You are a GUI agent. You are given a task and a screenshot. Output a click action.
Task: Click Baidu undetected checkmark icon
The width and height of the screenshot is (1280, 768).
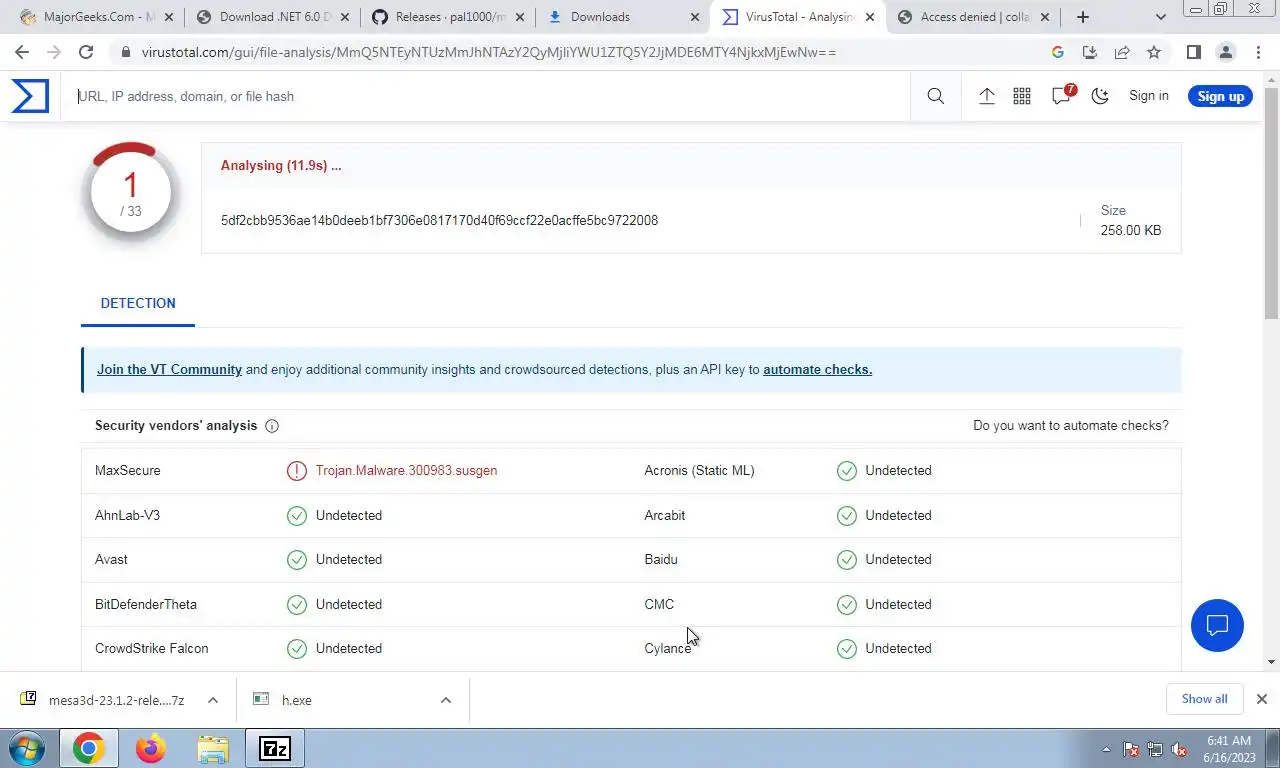[847, 559]
